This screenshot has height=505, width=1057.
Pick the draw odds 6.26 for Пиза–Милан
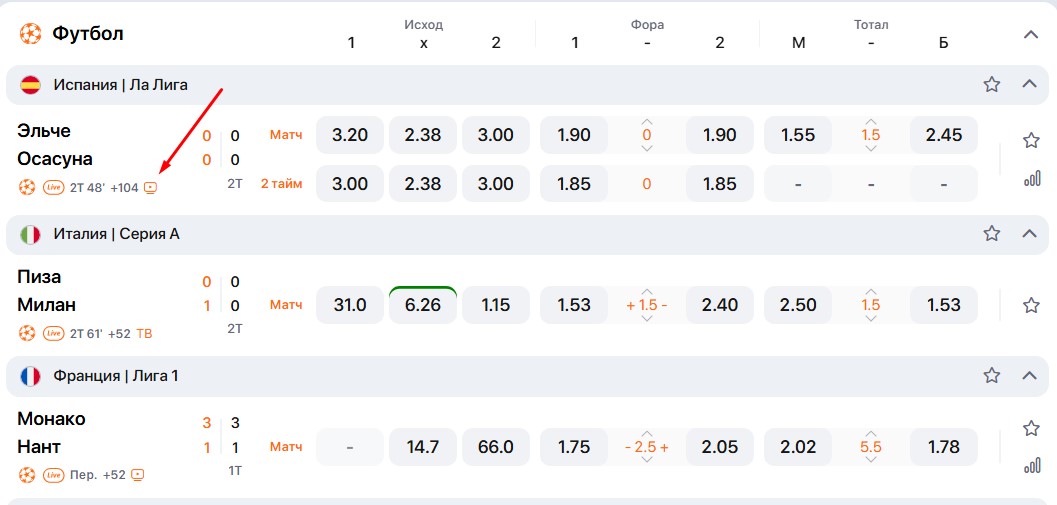pyautogui.click(x=422, y=305)
